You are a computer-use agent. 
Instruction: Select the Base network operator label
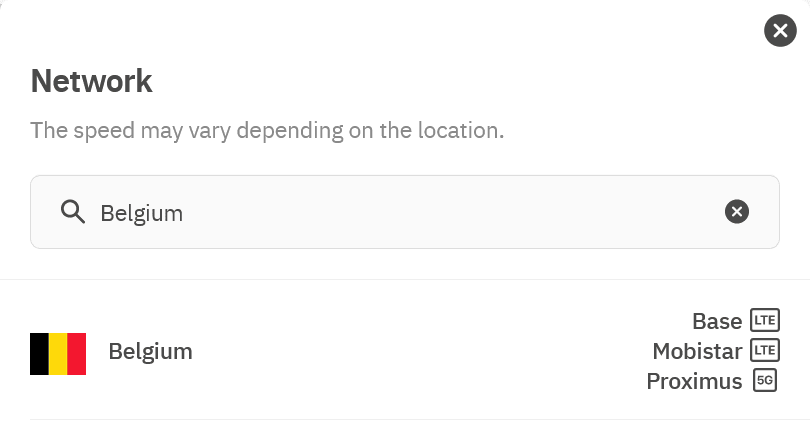pyautogui.click(x=717, y=321)
